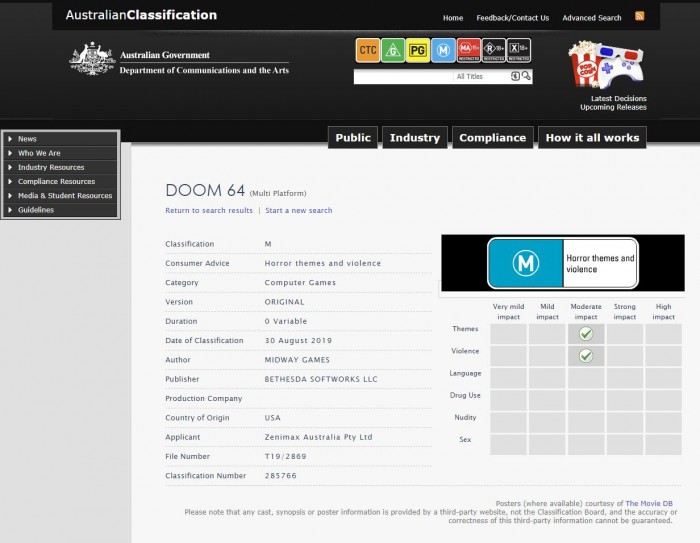The height and width of the screenshot is (543, 700).
Task: Open the RSS feed icon
Action: [640, 16]
